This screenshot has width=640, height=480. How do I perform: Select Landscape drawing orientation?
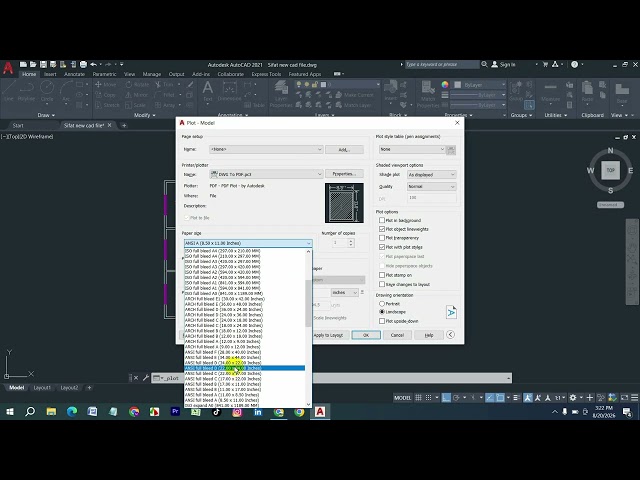point(382,312)
